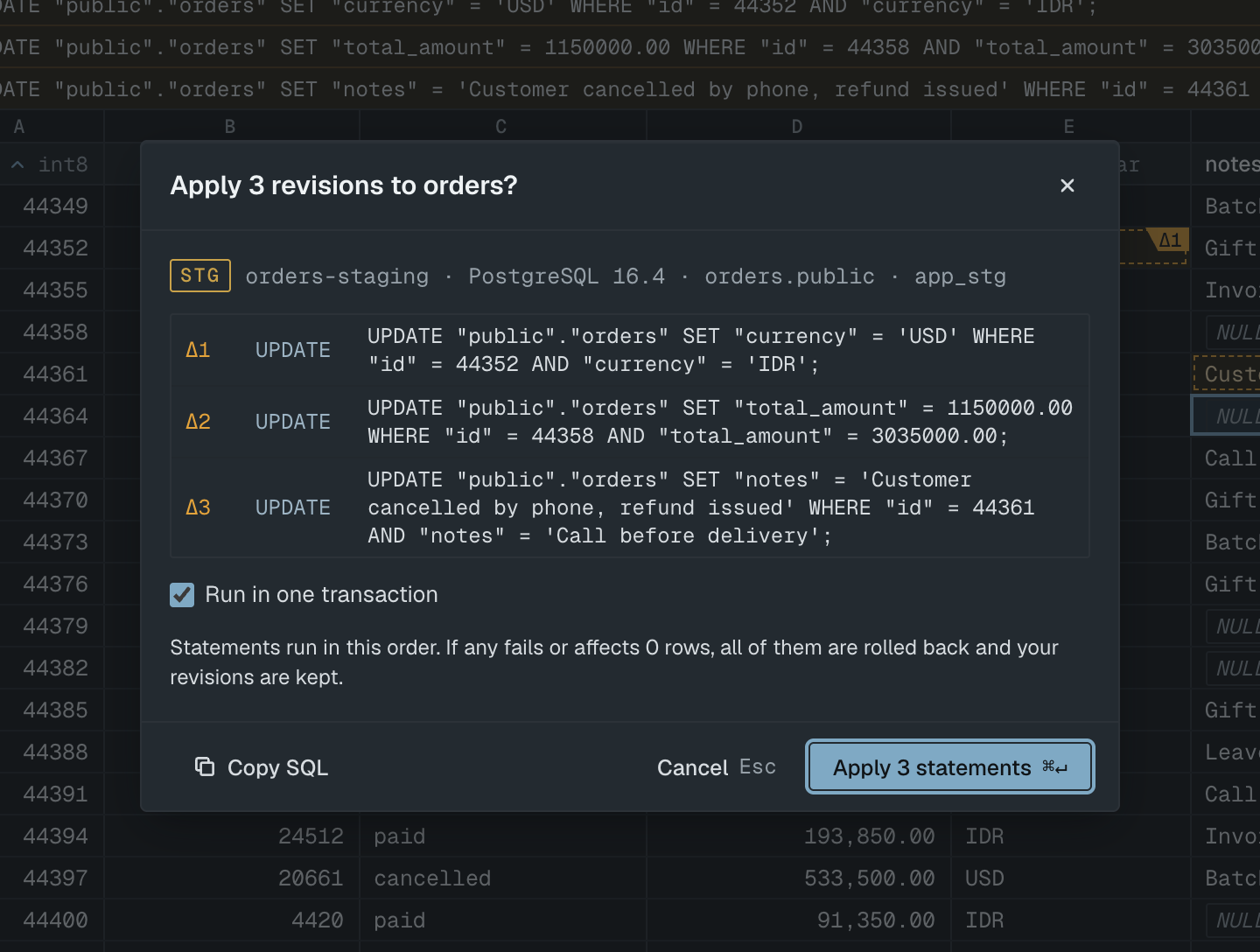Select the Δ3 revision row label

coord(199,507)
